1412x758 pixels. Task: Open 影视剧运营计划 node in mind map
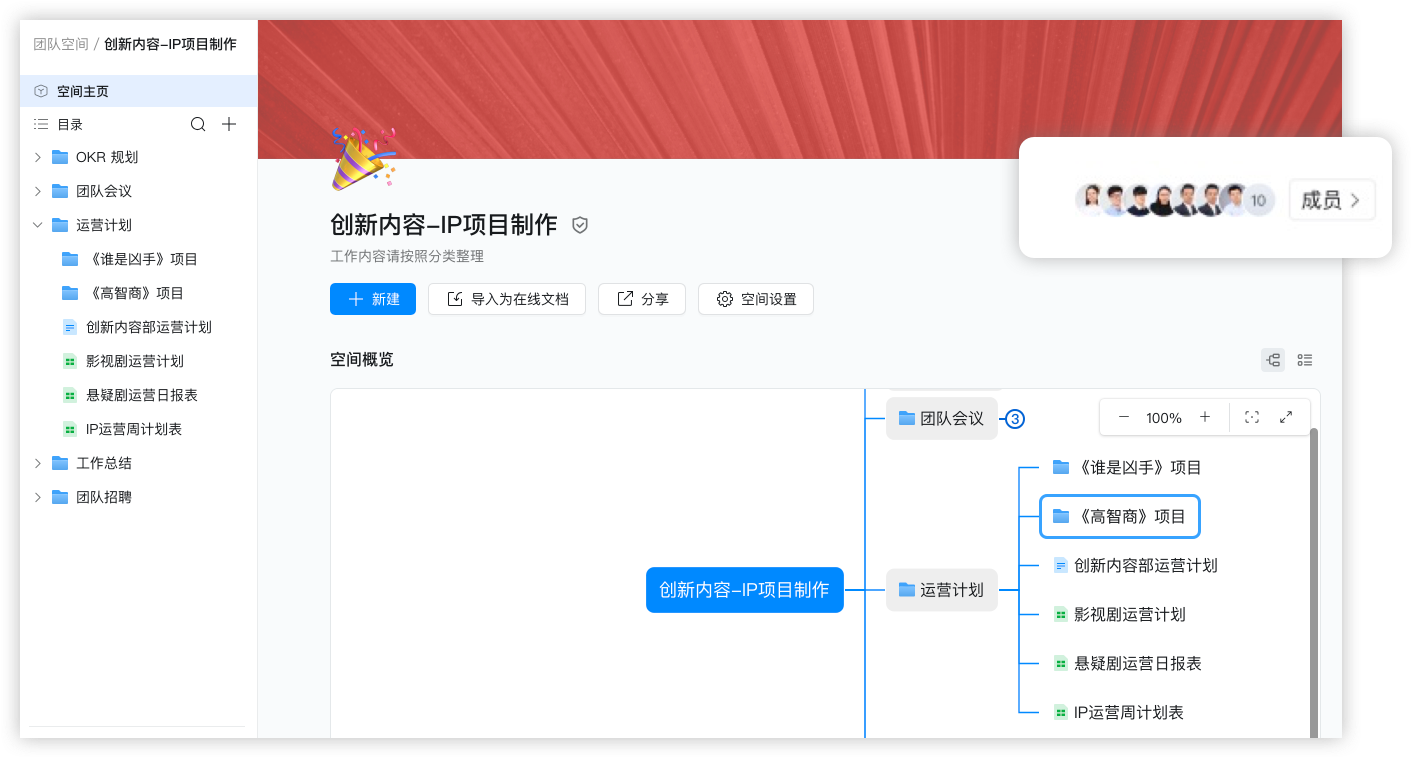1120,614
